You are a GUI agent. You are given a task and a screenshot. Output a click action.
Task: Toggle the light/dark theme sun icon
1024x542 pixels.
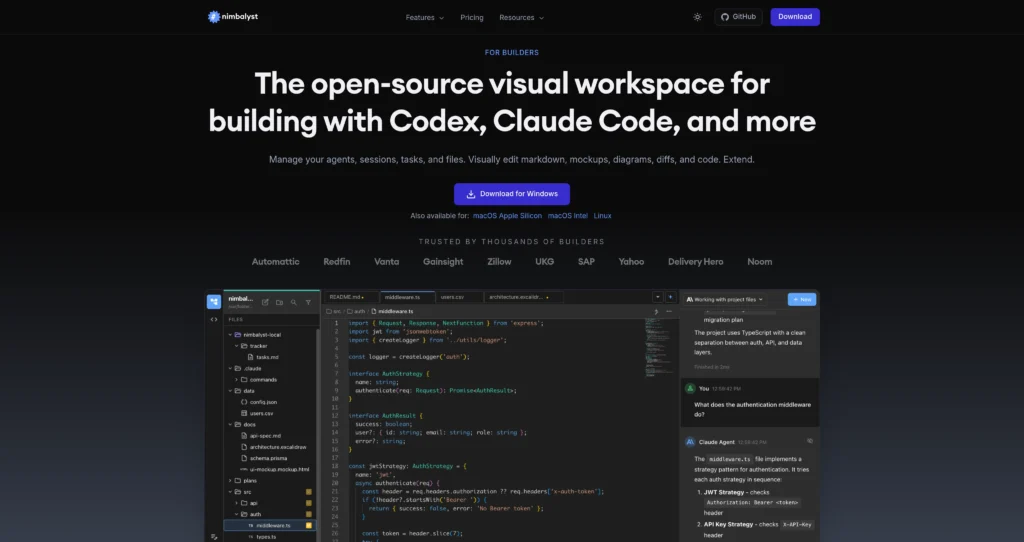coord(697,18)
